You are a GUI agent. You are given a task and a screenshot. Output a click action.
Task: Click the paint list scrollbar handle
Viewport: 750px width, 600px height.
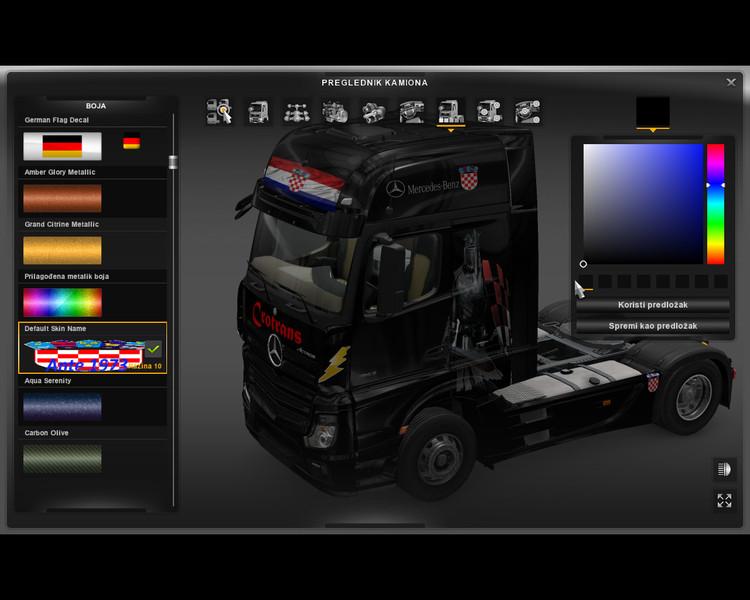[x=173, y=162]
